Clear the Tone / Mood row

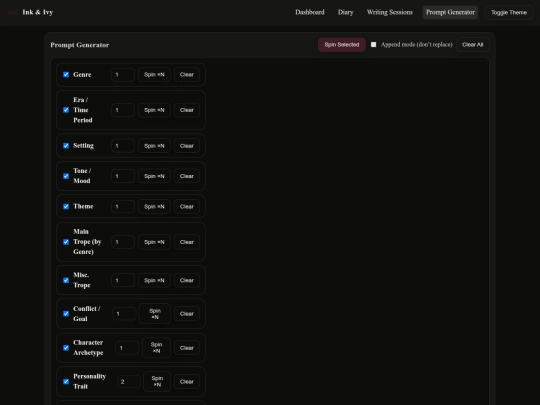187,176
